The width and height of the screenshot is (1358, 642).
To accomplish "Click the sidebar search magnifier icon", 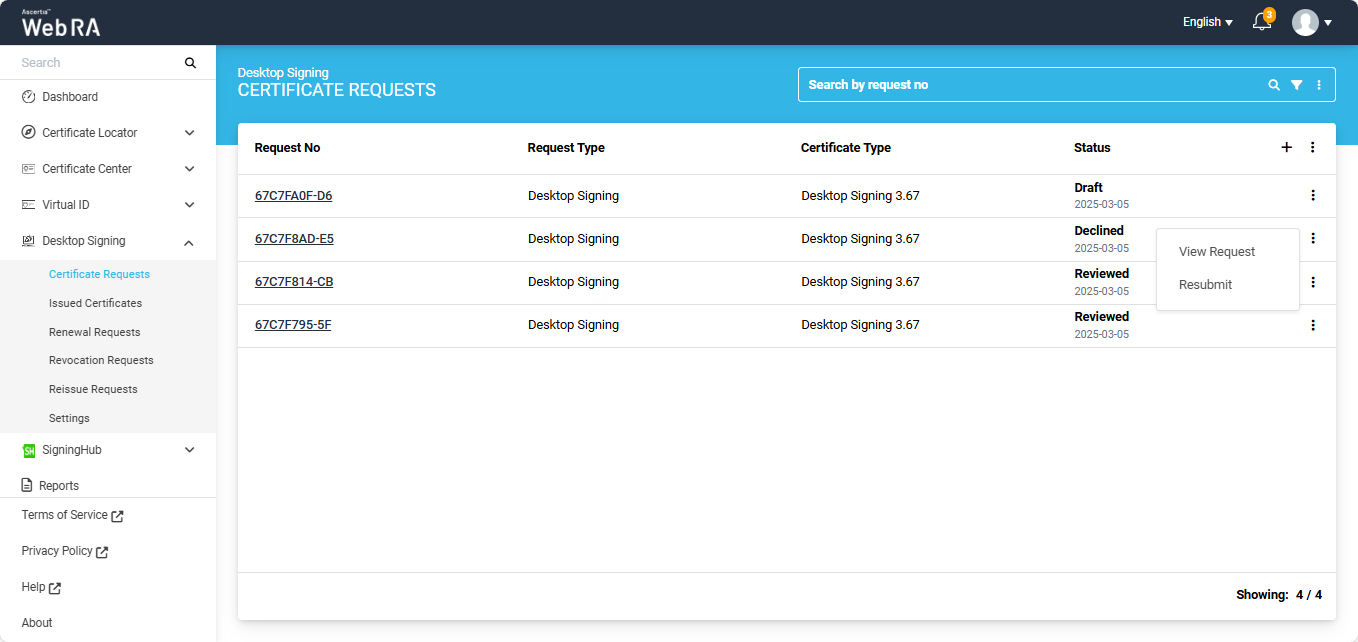I will pyautogui.click(x=190, y=62).
